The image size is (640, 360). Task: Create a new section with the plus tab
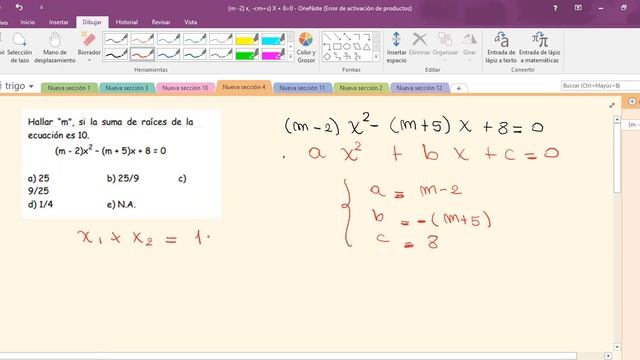[x=459, y=88]
